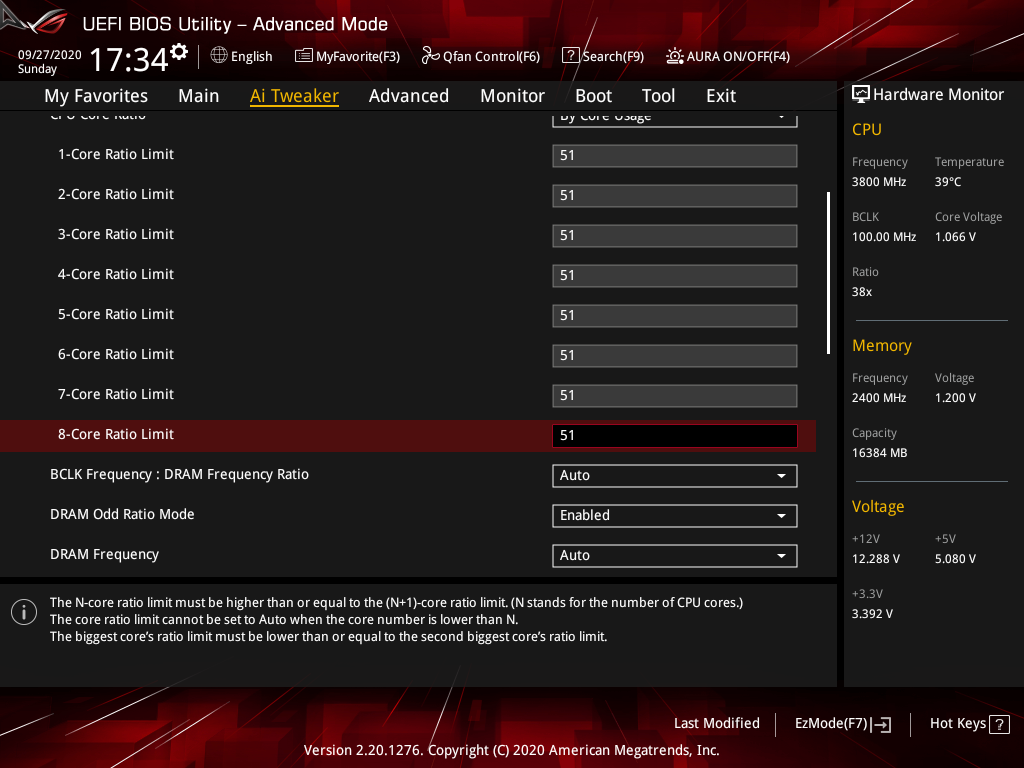
Task: Click the 8-Core Ratio Limit field
Action: [x=675, y=436]
